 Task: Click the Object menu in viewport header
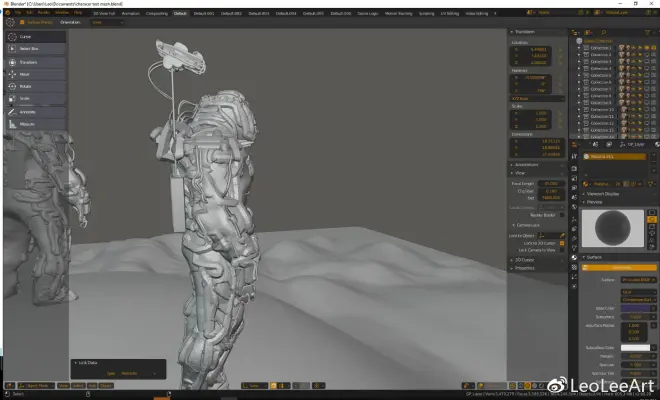point(106,385)
